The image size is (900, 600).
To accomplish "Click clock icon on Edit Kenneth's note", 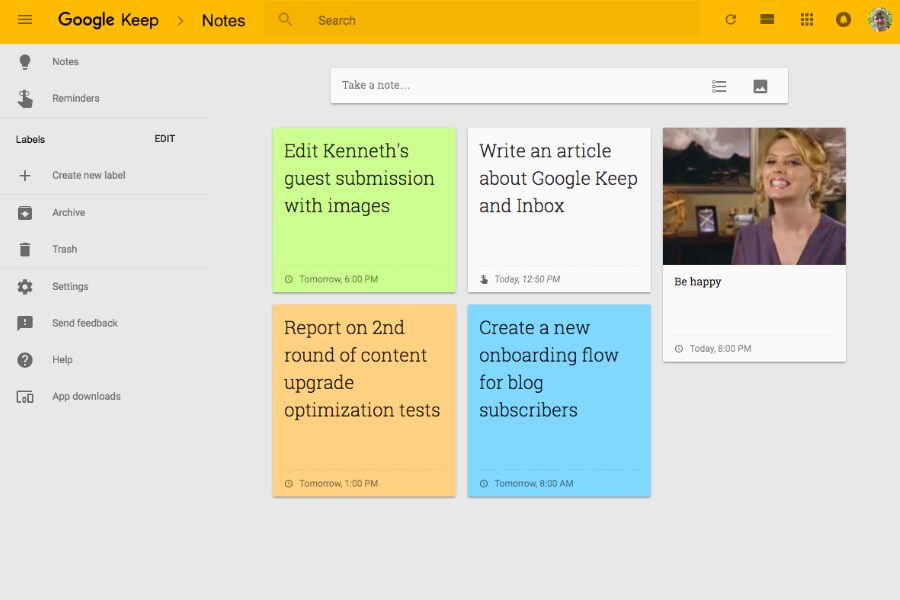I will [289, 279].
